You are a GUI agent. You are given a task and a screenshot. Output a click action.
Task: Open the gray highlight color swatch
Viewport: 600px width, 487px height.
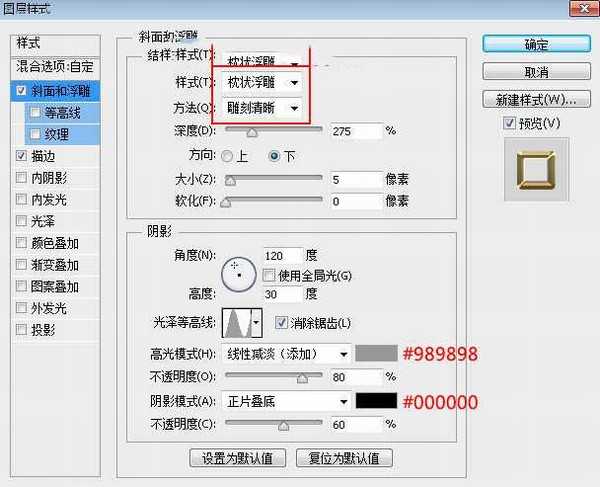[377, 353]
